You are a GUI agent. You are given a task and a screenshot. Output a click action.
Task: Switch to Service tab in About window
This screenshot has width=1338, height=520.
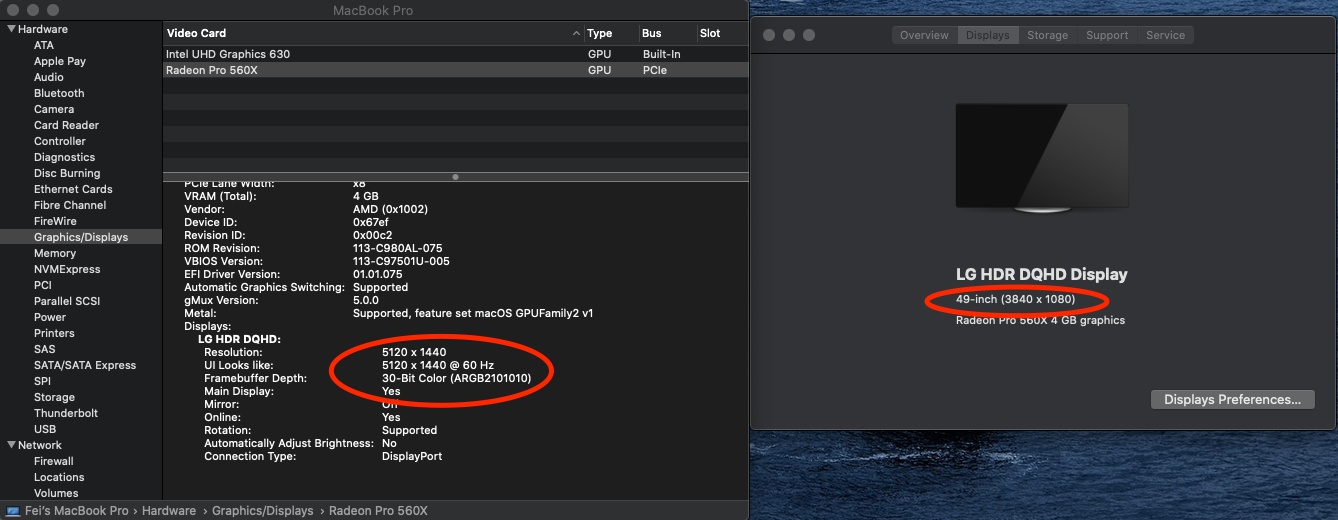point(1166,35)
